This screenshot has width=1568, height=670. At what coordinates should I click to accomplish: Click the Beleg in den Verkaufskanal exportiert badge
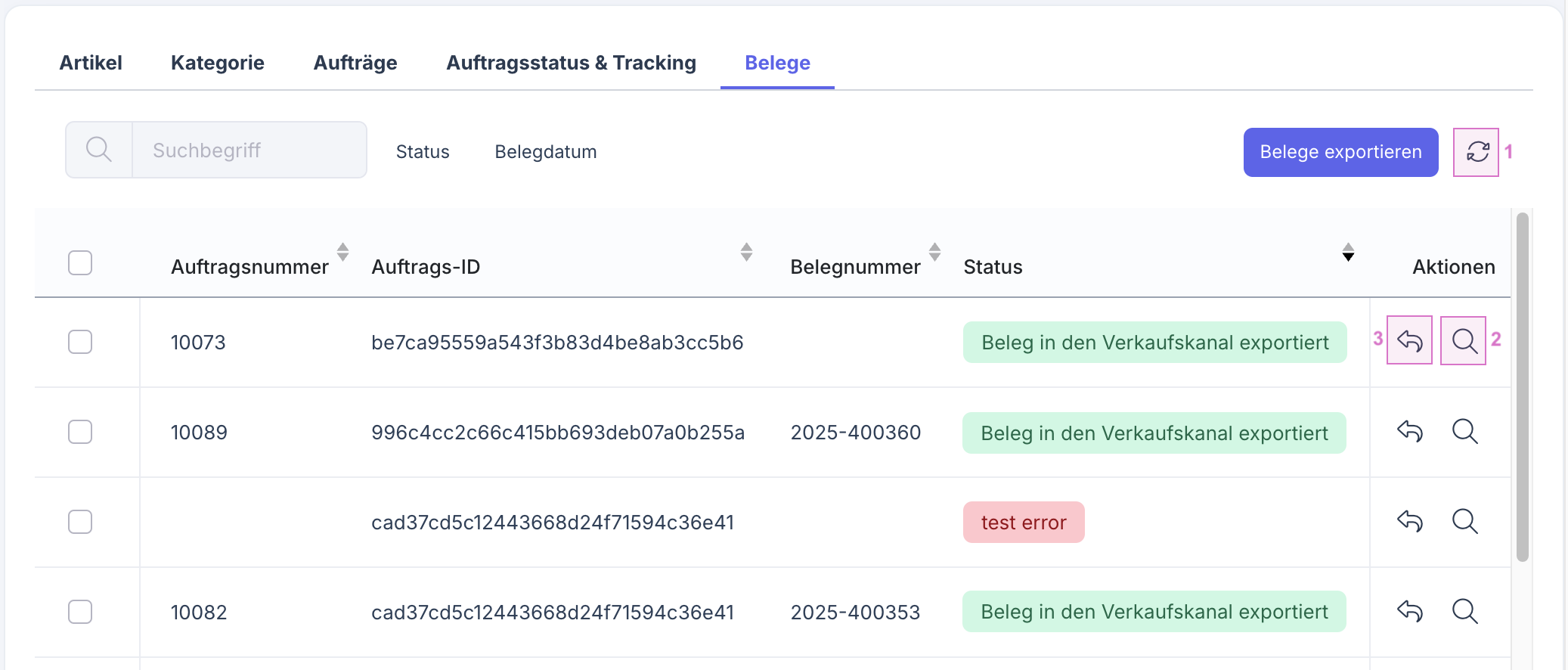[1154, 342]
